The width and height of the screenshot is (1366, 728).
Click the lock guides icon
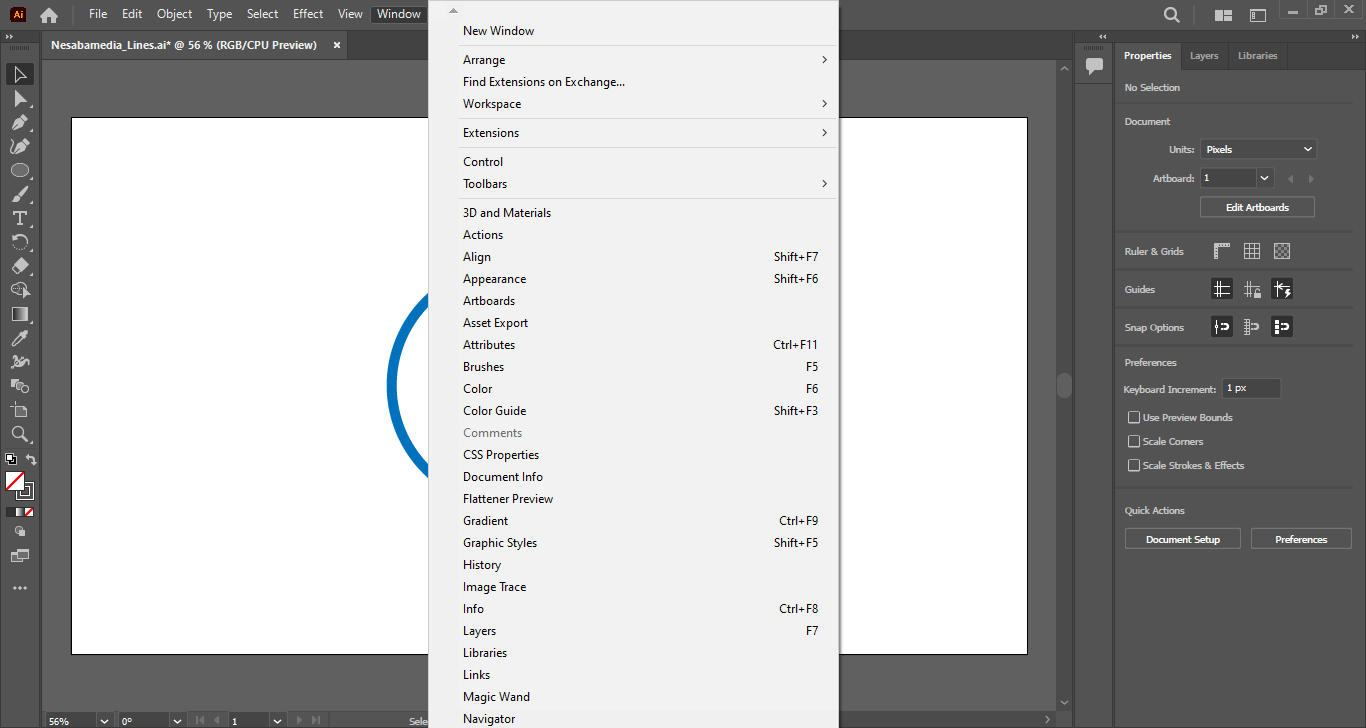1252,289
